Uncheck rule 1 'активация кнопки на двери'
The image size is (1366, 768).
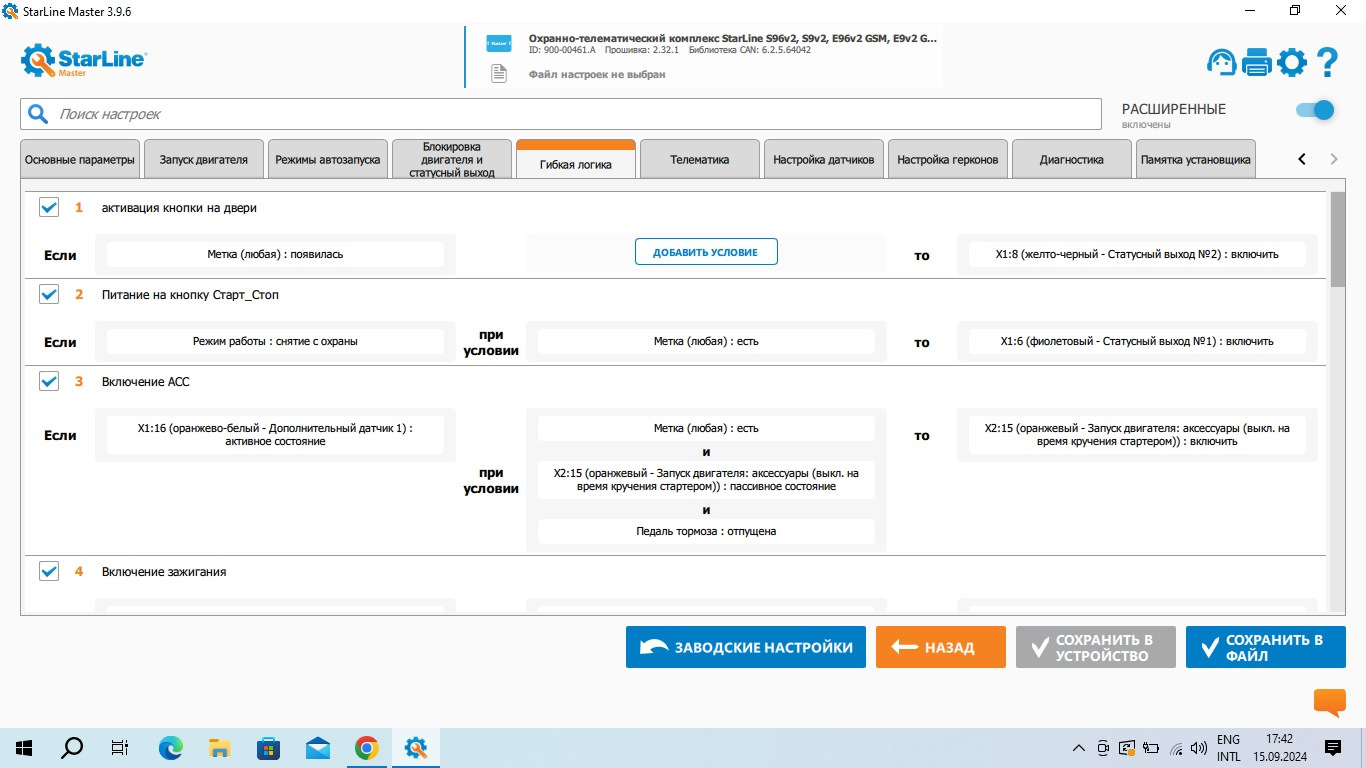coord(49,208)
